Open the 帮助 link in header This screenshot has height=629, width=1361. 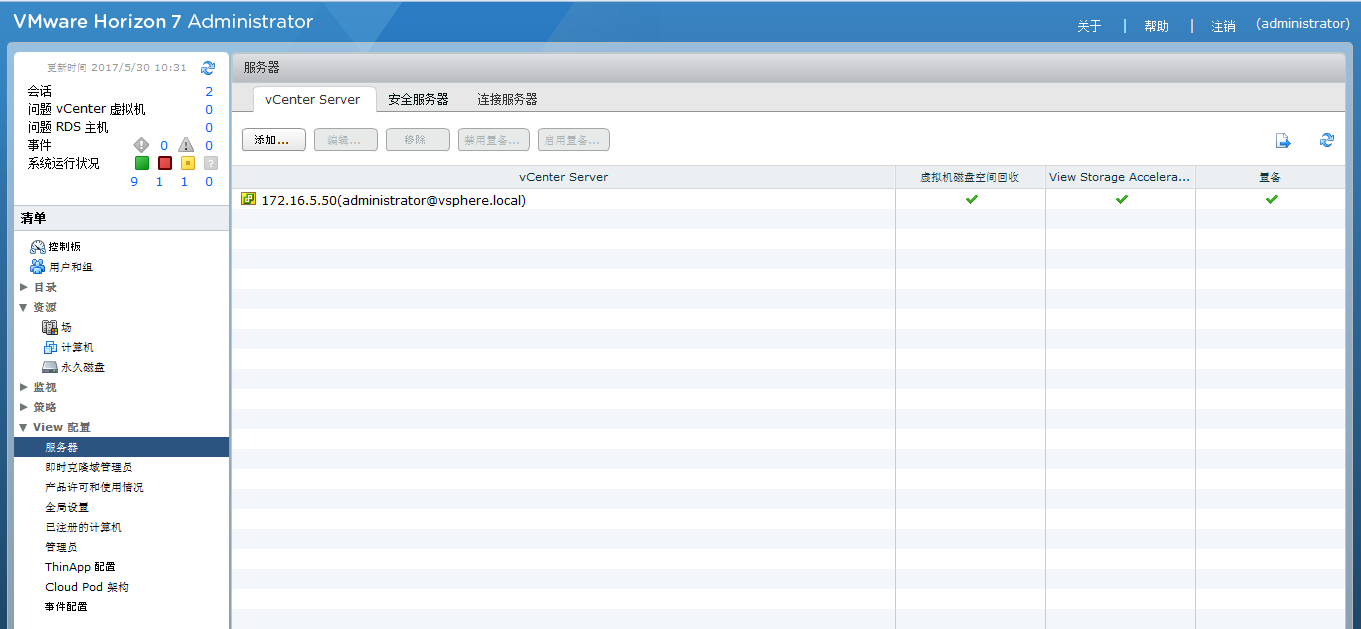1156,26
